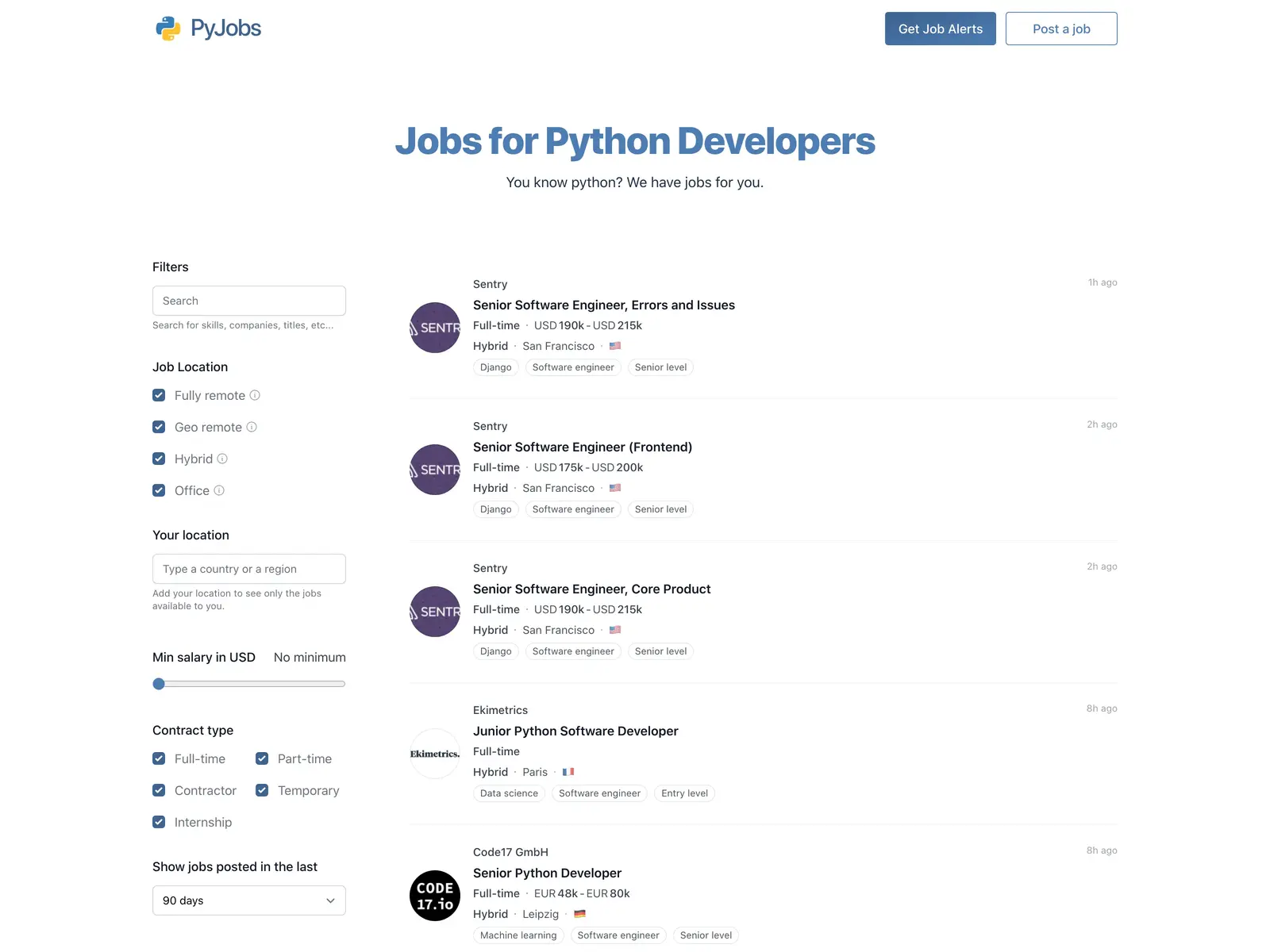
Task: Click Data science tag on Ekimetrics job
Action: (509, 793)
